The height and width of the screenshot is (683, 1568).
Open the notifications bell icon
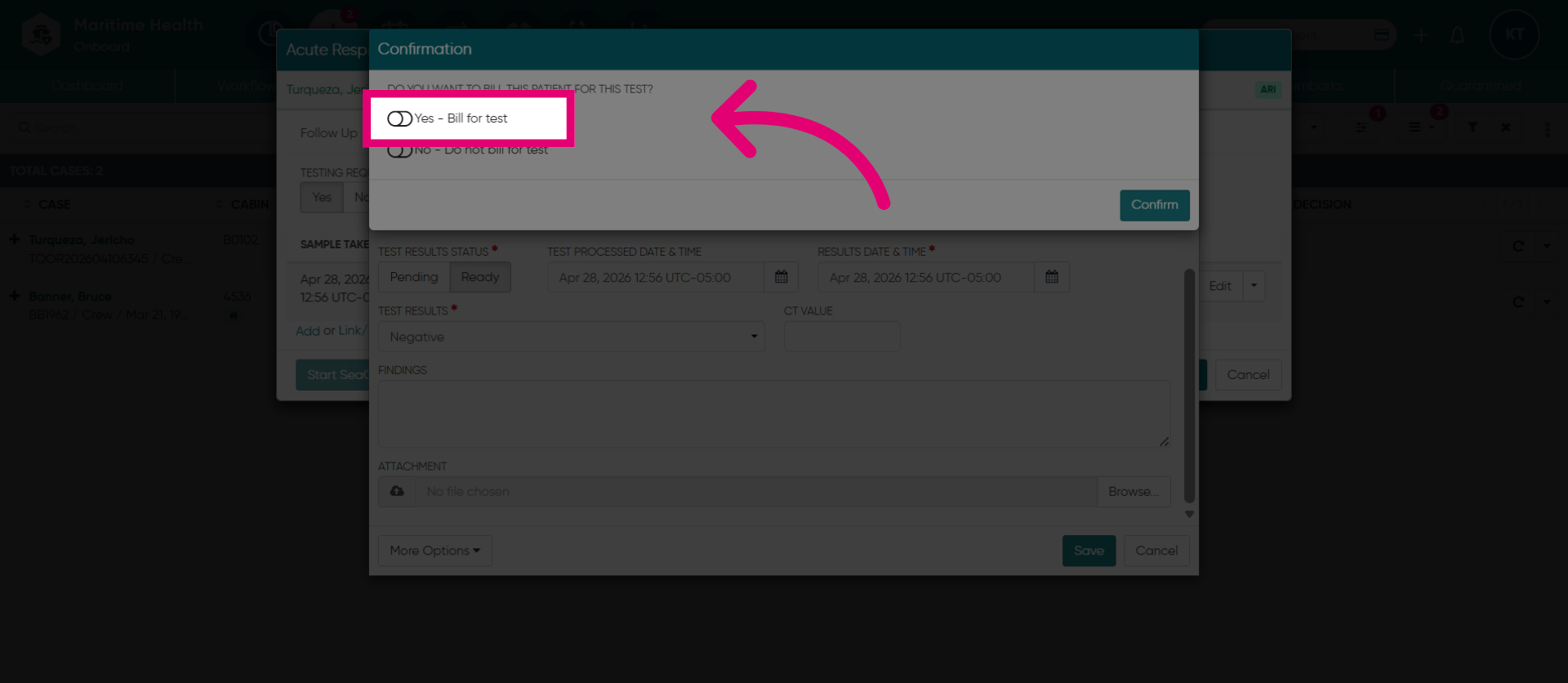[x=1457, y=35]
